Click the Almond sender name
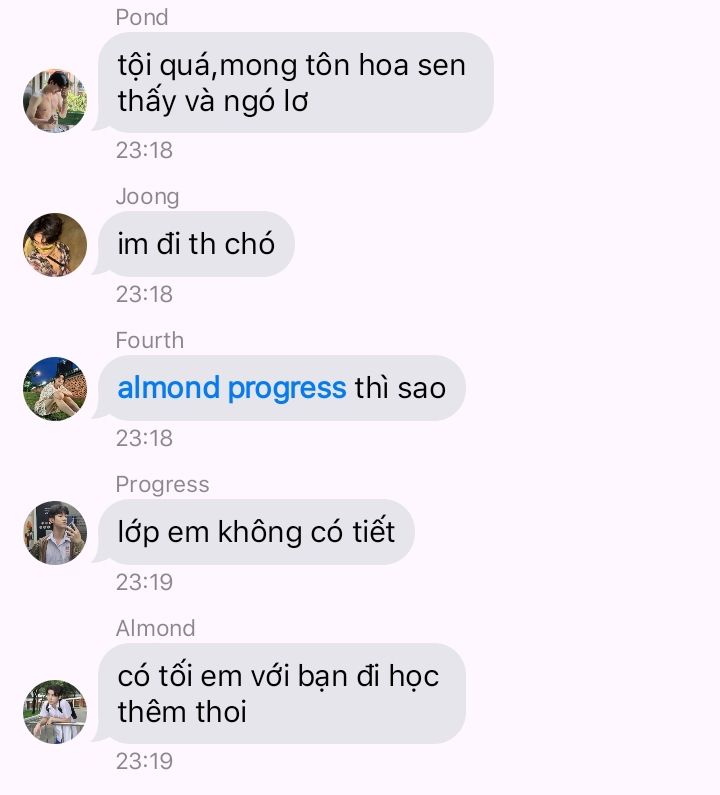This screenshot has width=720, height=795. 156,628
